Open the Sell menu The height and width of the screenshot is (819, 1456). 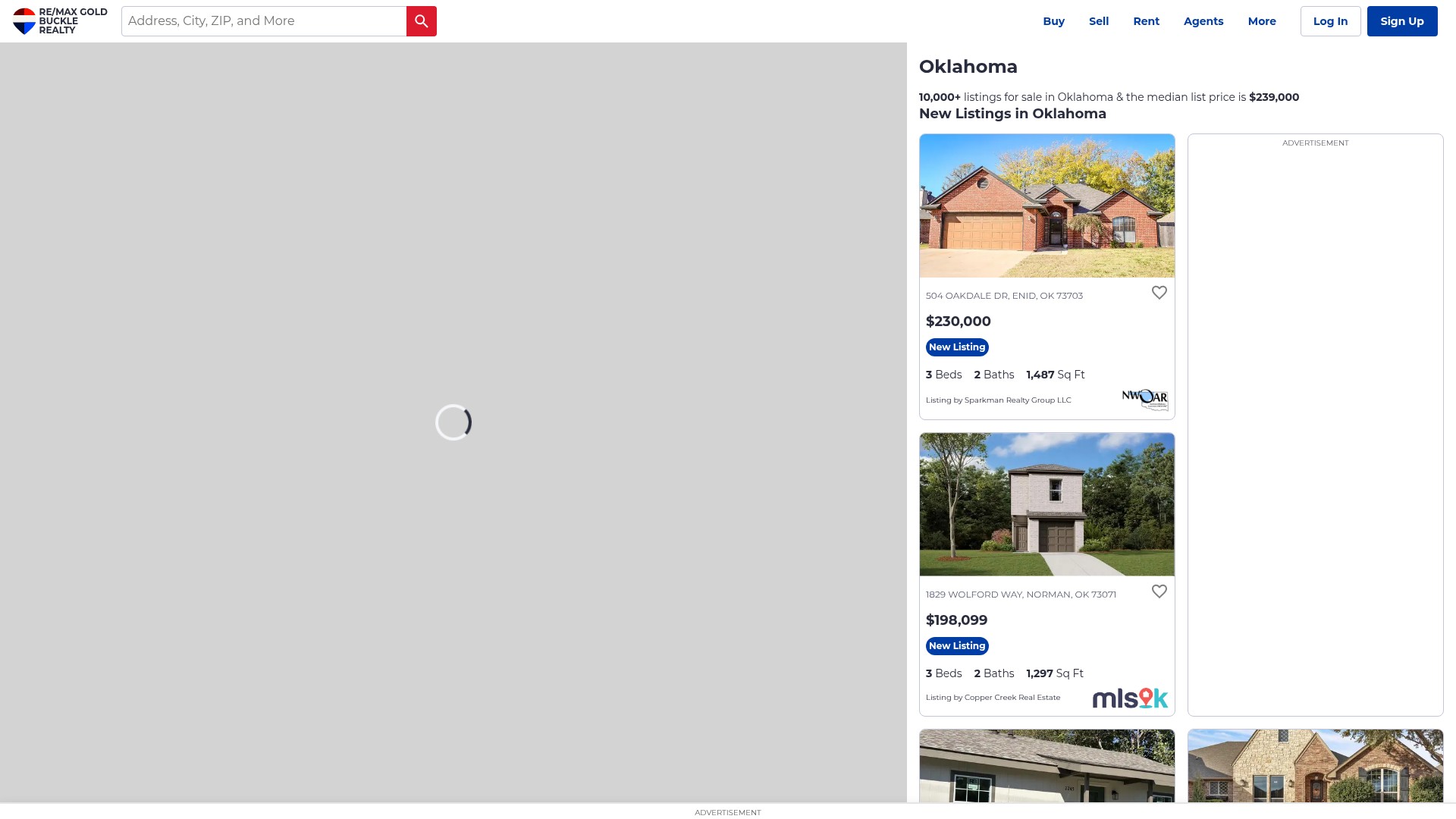click(x=1099, y=21)
